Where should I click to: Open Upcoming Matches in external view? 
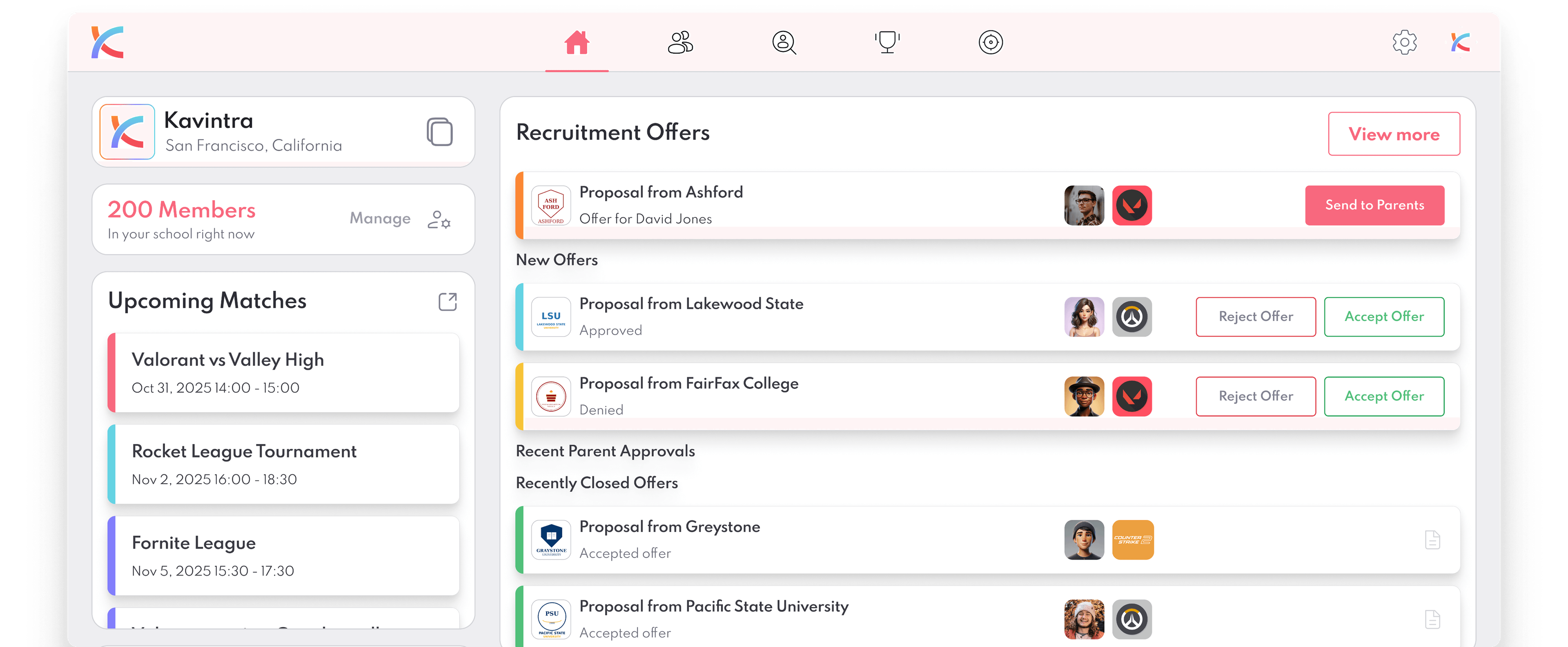pos(448,302)
